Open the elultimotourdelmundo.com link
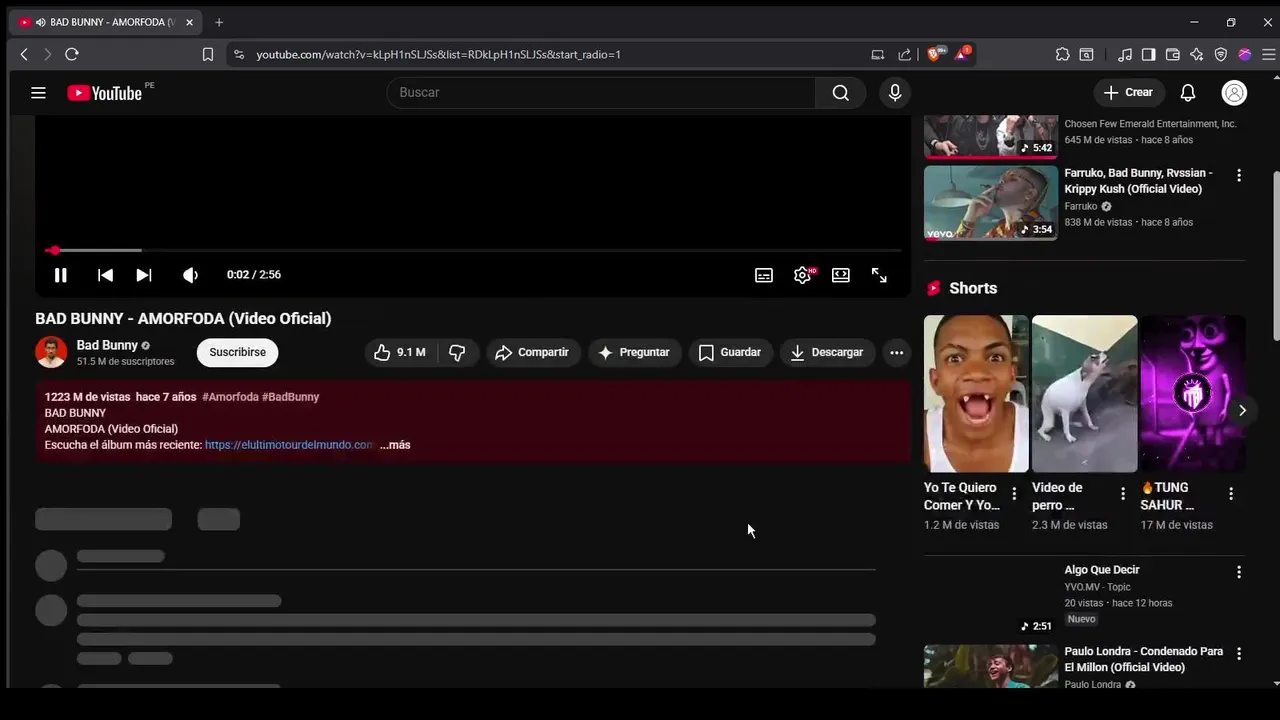Image resolution: width=1280 pixels, height=720 pixels. pyautogui.click(x=290, y=445)
